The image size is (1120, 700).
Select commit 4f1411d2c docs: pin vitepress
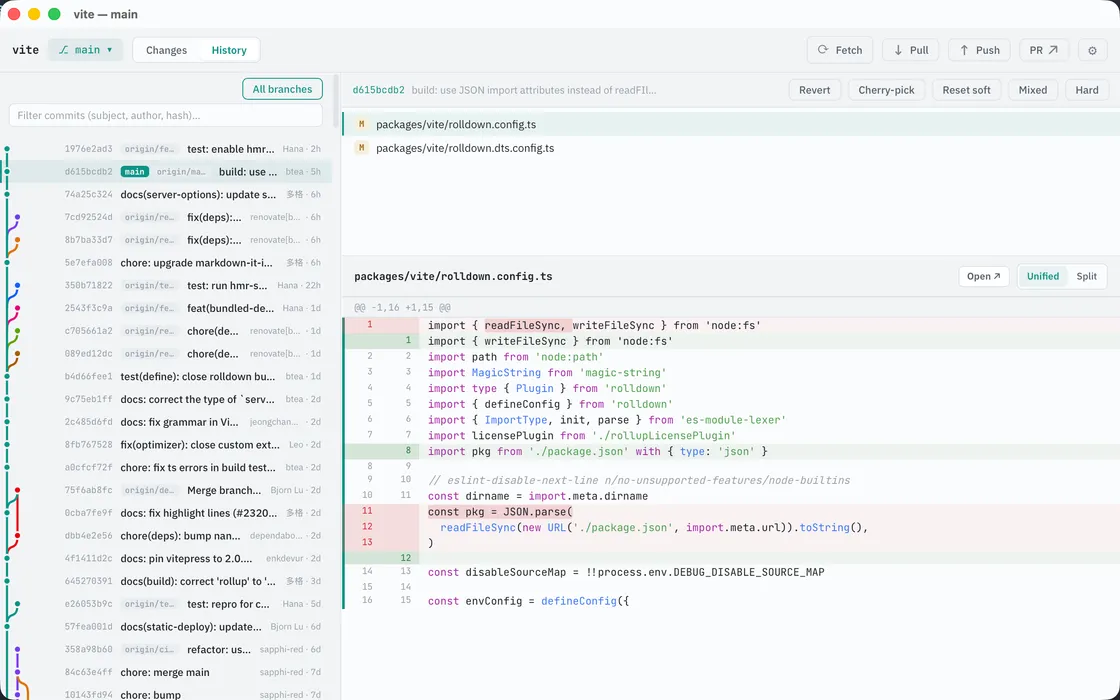point(166,559)
